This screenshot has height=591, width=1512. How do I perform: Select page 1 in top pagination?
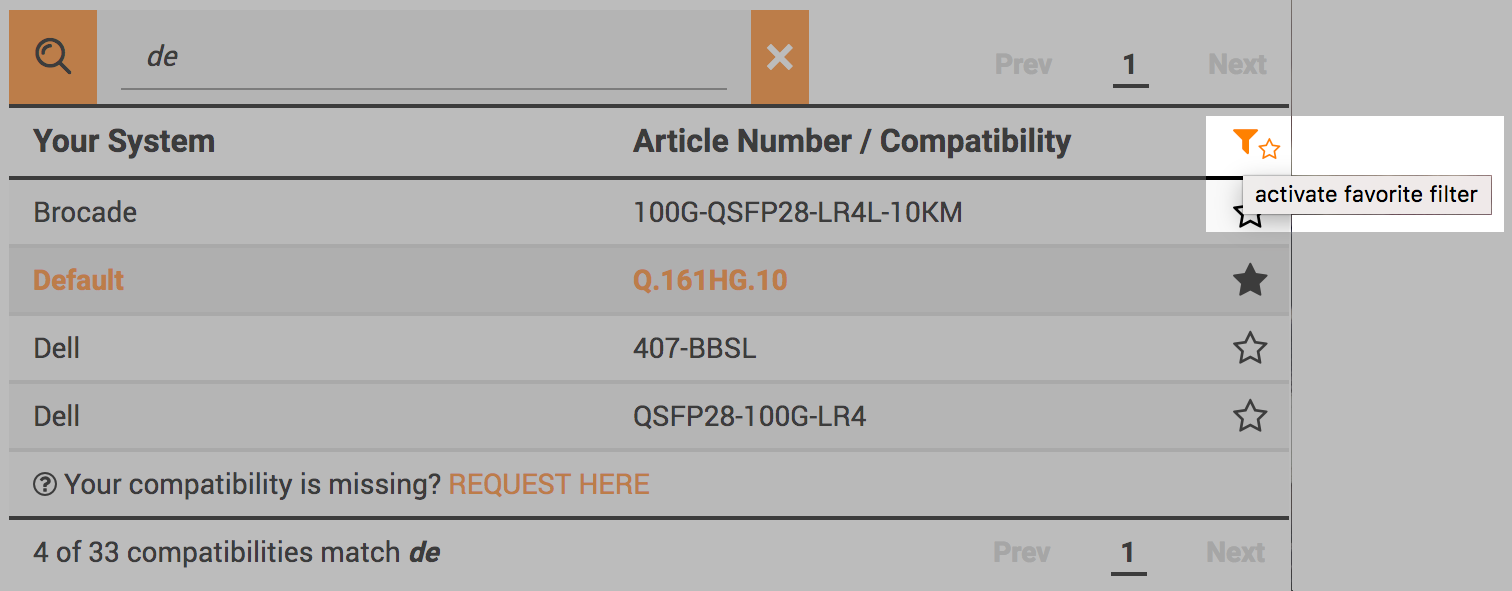(x=1130, y=66)
